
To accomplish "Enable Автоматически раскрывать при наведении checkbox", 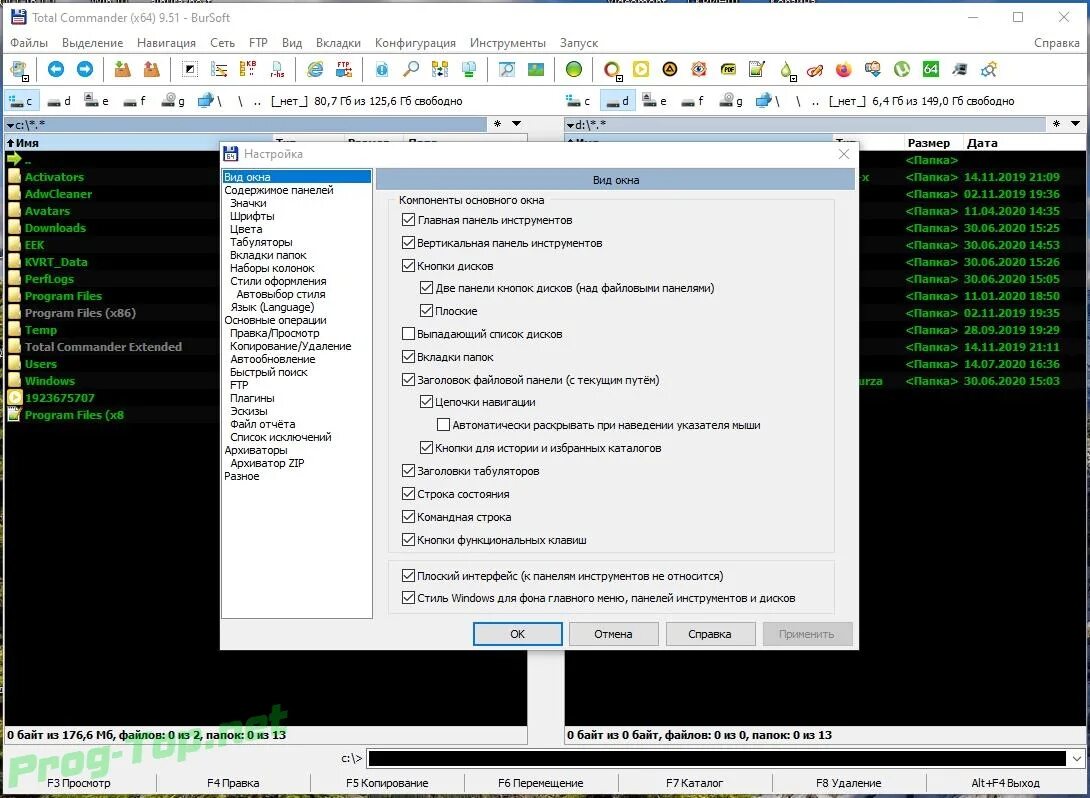I will 443,425.
